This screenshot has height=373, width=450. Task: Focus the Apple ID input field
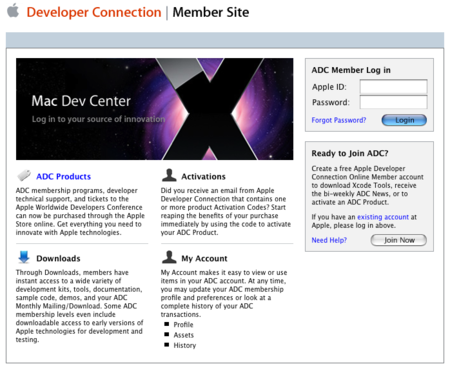point(393,87)
